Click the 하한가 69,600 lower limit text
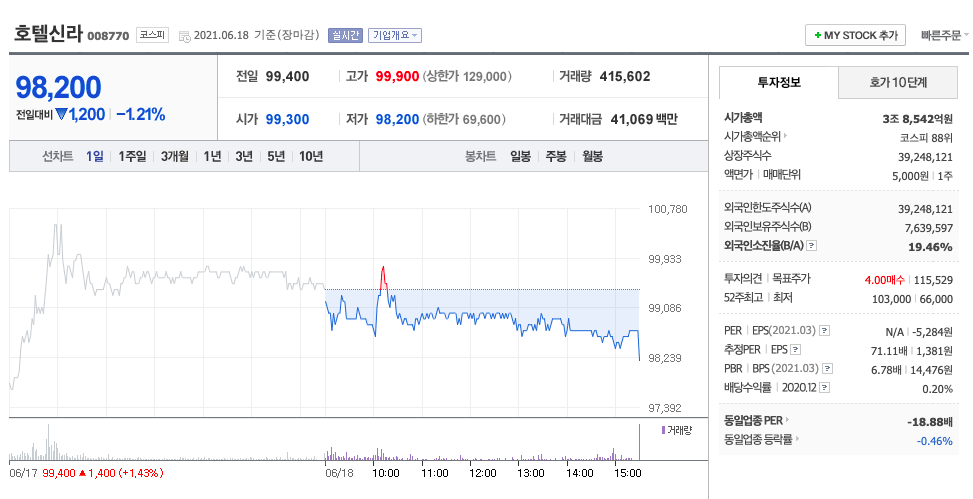973x499 pixels. 464,119
